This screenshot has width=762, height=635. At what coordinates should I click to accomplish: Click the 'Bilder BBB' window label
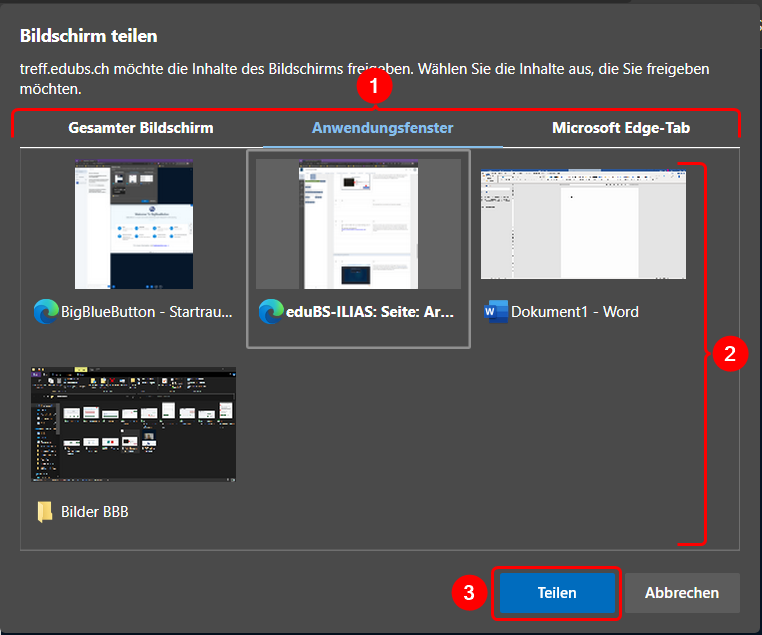tap(95, 512)
